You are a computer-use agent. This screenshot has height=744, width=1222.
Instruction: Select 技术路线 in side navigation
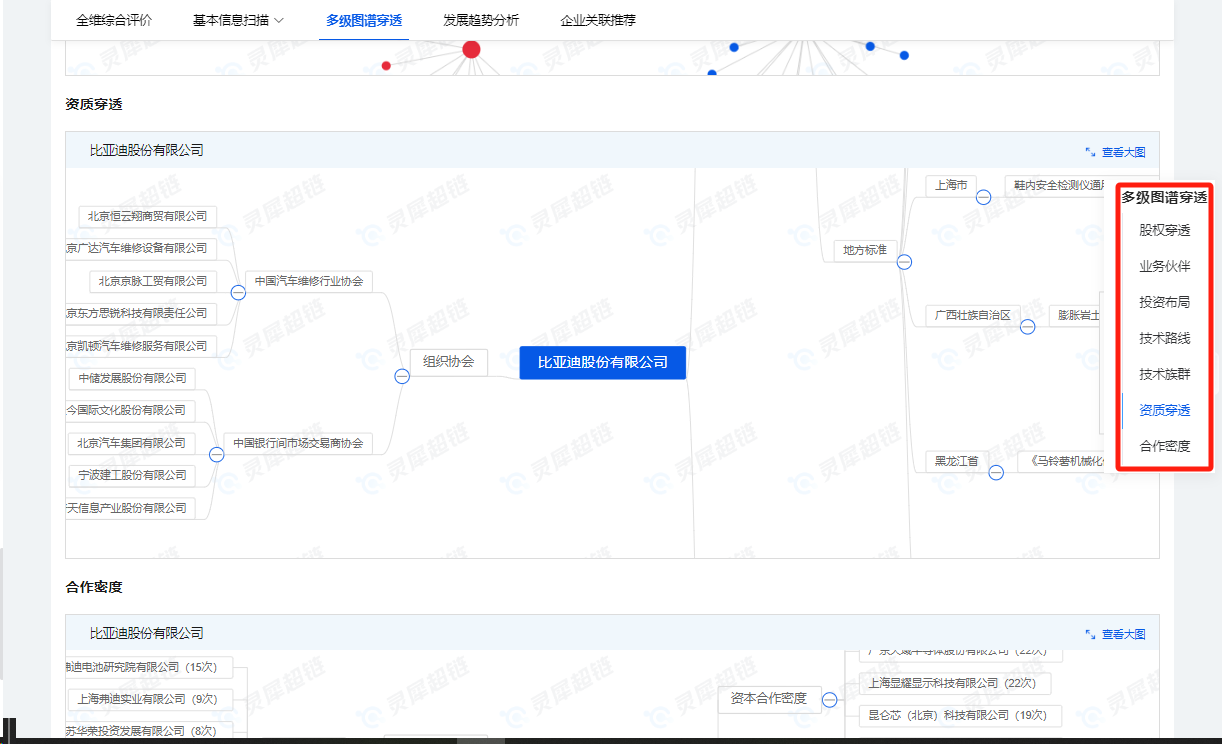(x=1164, y=338)
